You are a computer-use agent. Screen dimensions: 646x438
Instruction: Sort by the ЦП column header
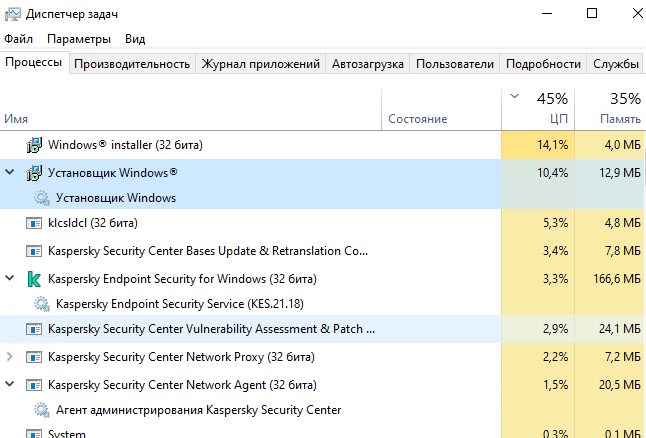(538, 110)
